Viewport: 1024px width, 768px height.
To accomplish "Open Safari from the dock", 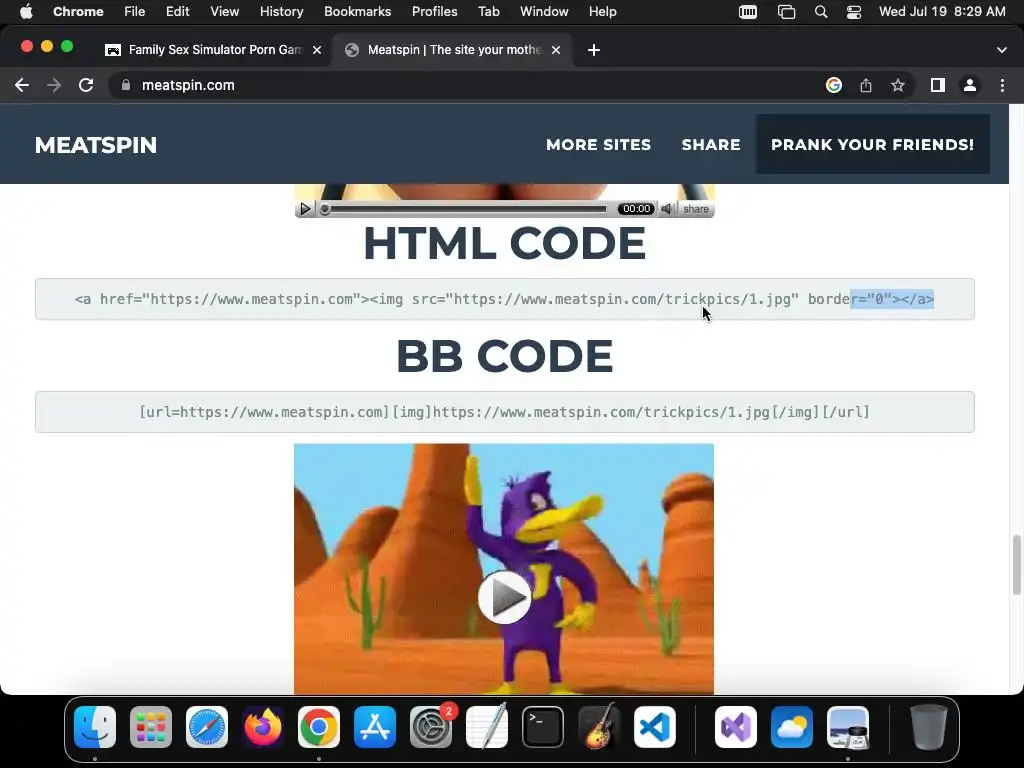I will click(x=207, y=727).
